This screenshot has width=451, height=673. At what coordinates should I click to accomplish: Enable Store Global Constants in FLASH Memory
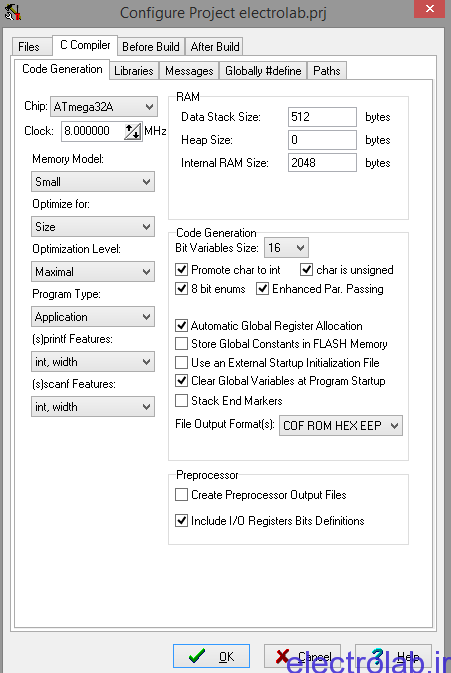(x=182, y=344)
